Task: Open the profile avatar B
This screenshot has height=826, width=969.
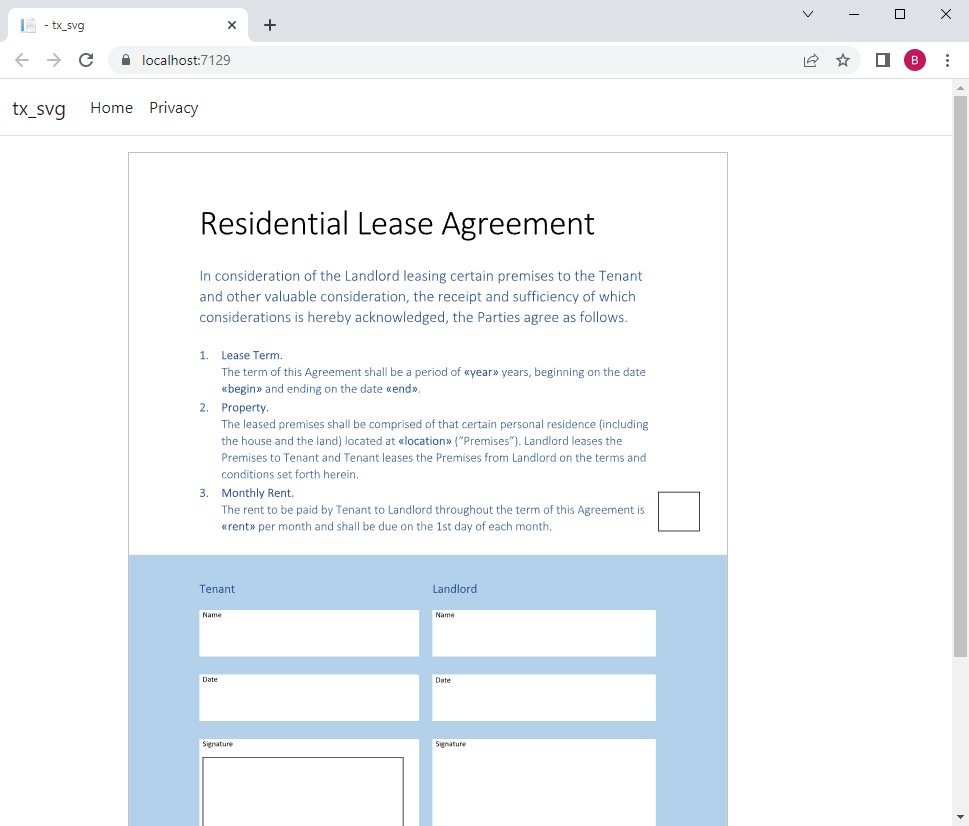Action: pyautogui.click(x=915, y=60)
